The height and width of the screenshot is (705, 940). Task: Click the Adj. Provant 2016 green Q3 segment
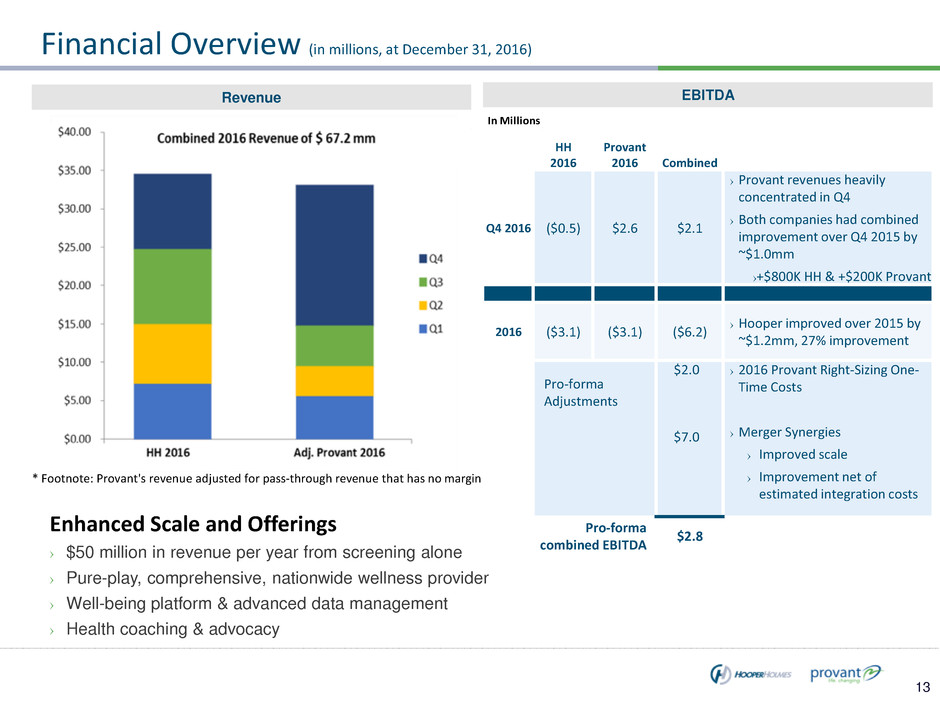coord(334,345)
